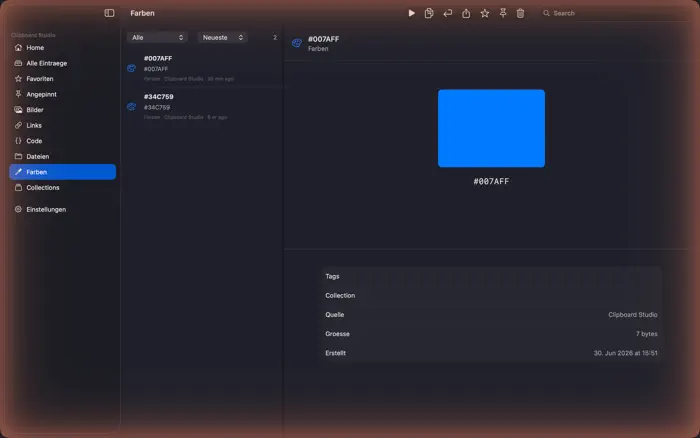Click the Collection row in details

click(x=491, y=296)
